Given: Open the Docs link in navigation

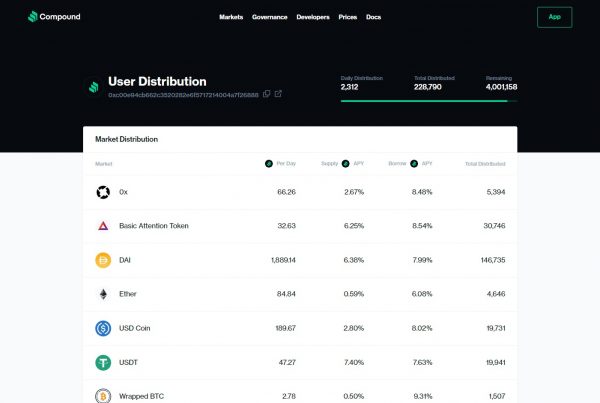Looking at the screenshot, I should click(373, 17).
